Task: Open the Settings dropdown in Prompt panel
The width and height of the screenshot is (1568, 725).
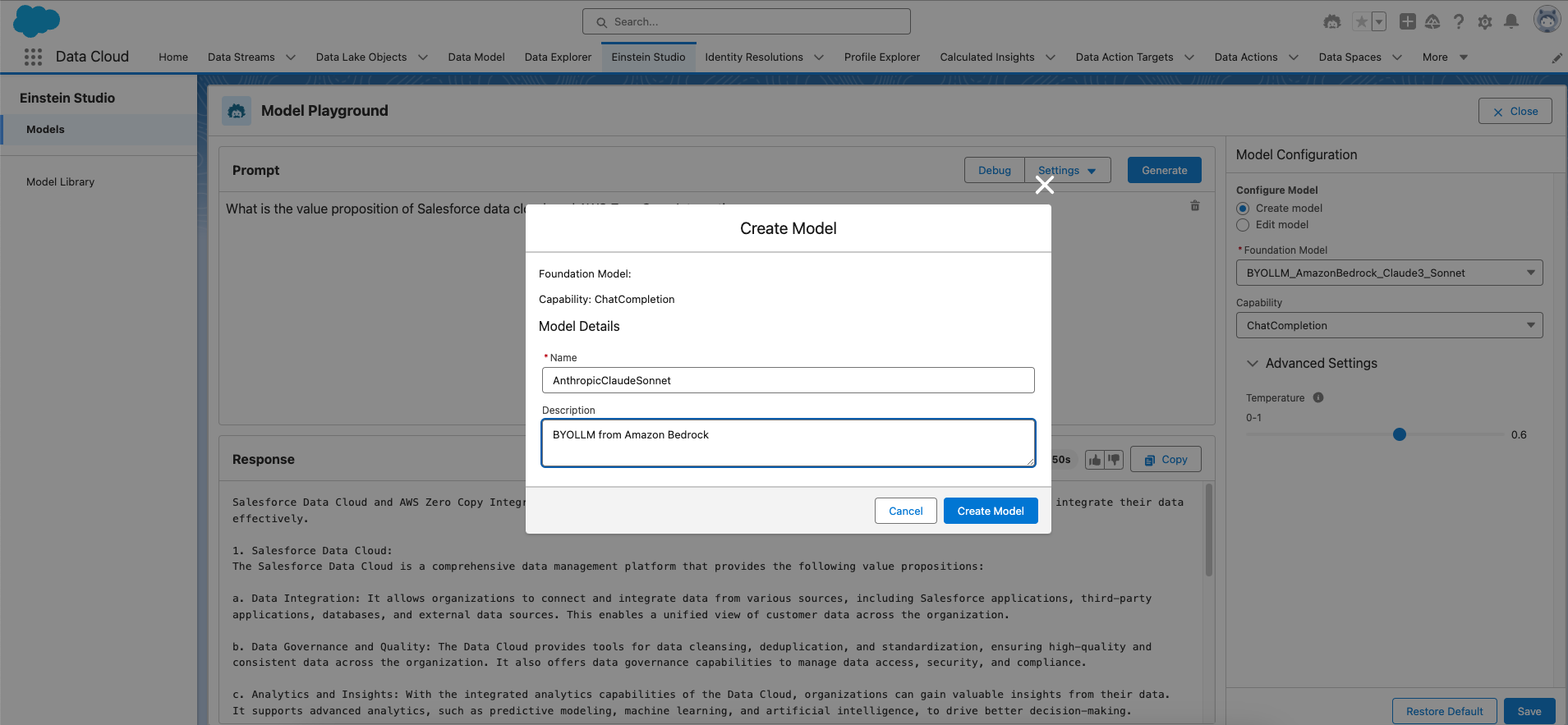Action: 1068,170
